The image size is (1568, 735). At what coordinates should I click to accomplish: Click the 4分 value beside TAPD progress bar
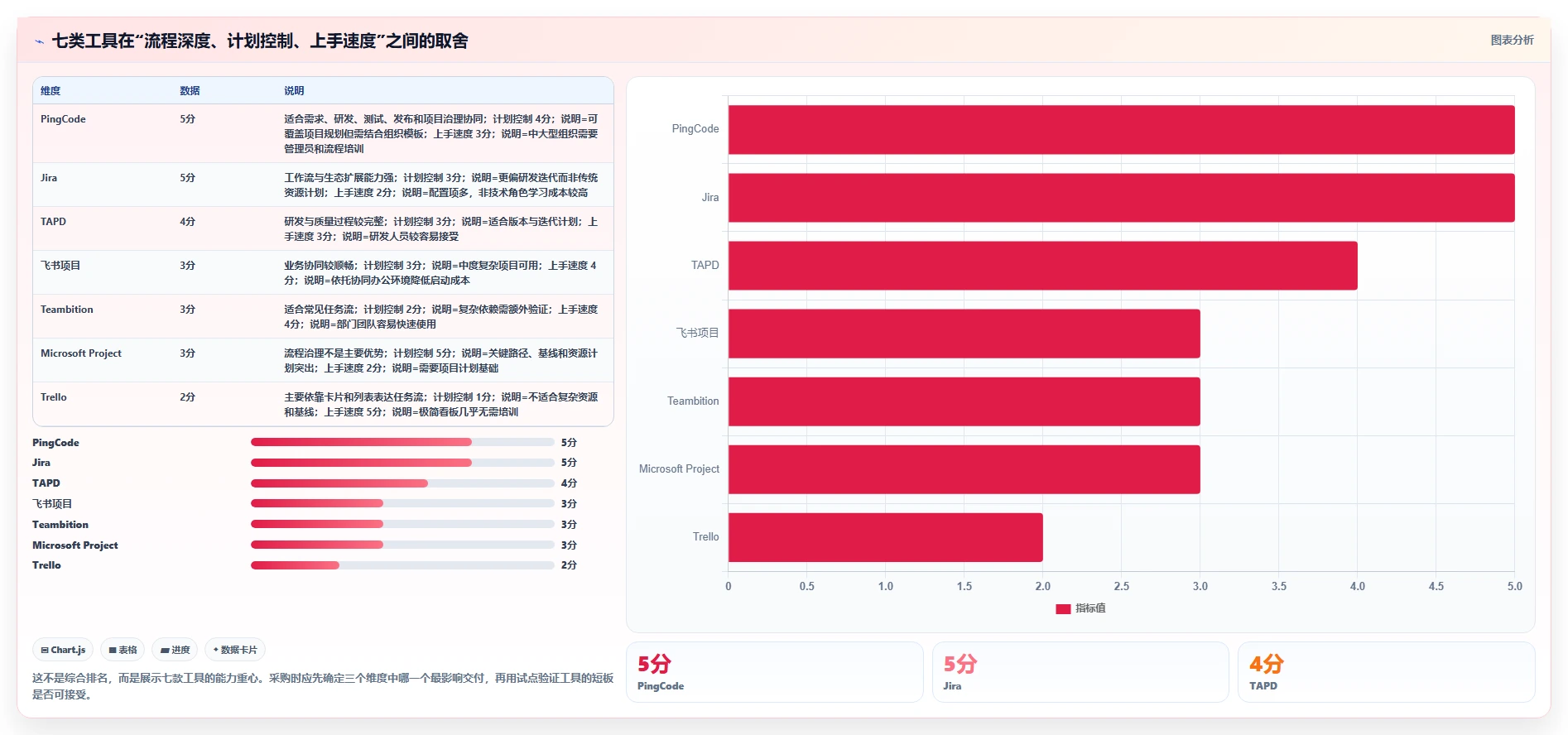pos(569,483)
